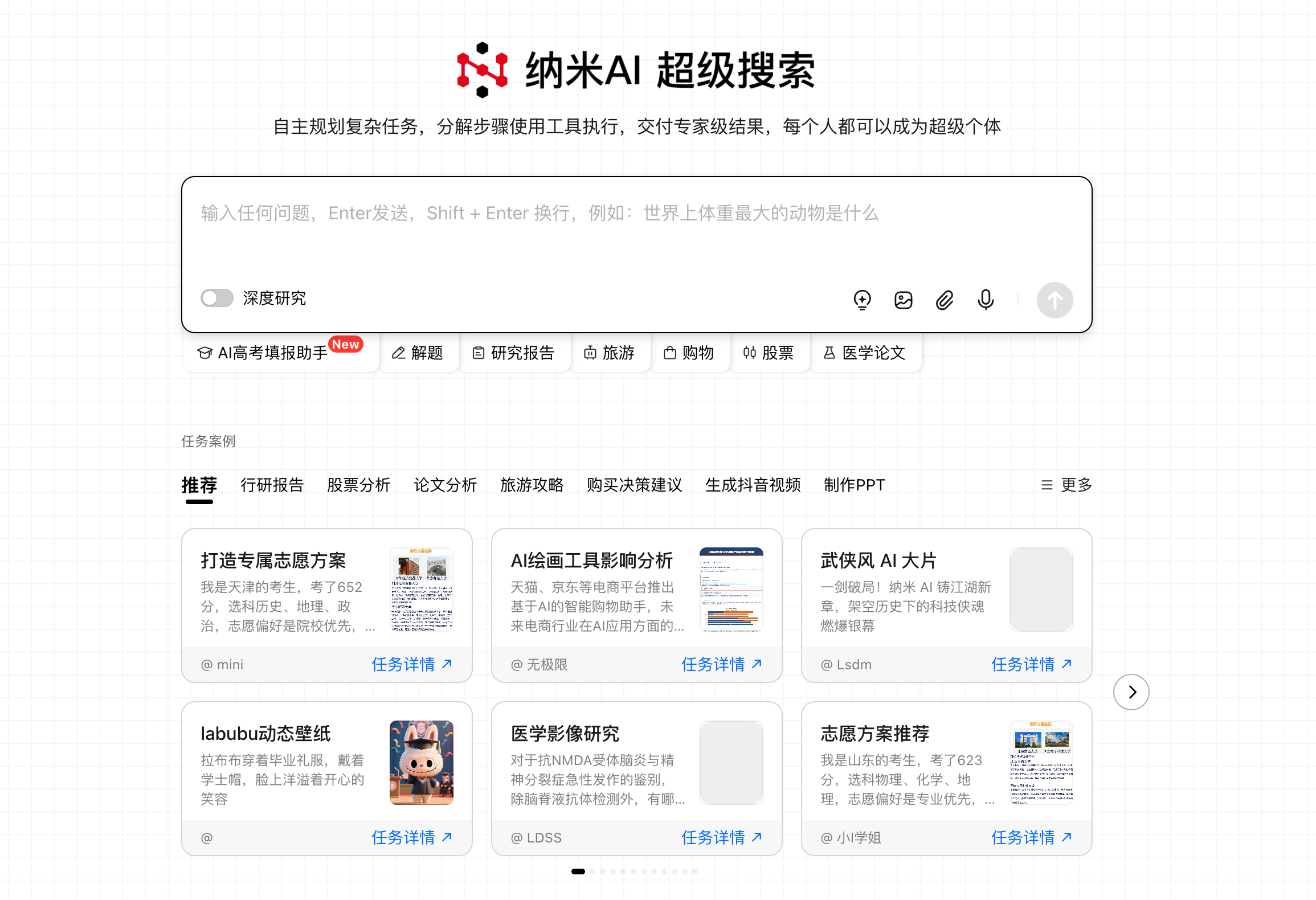Click the 武侠风 AI 大片 placeholder thumbnail
This screenshot has height=900, width=1316.
pyautogui.click(x=1041, y=590)
